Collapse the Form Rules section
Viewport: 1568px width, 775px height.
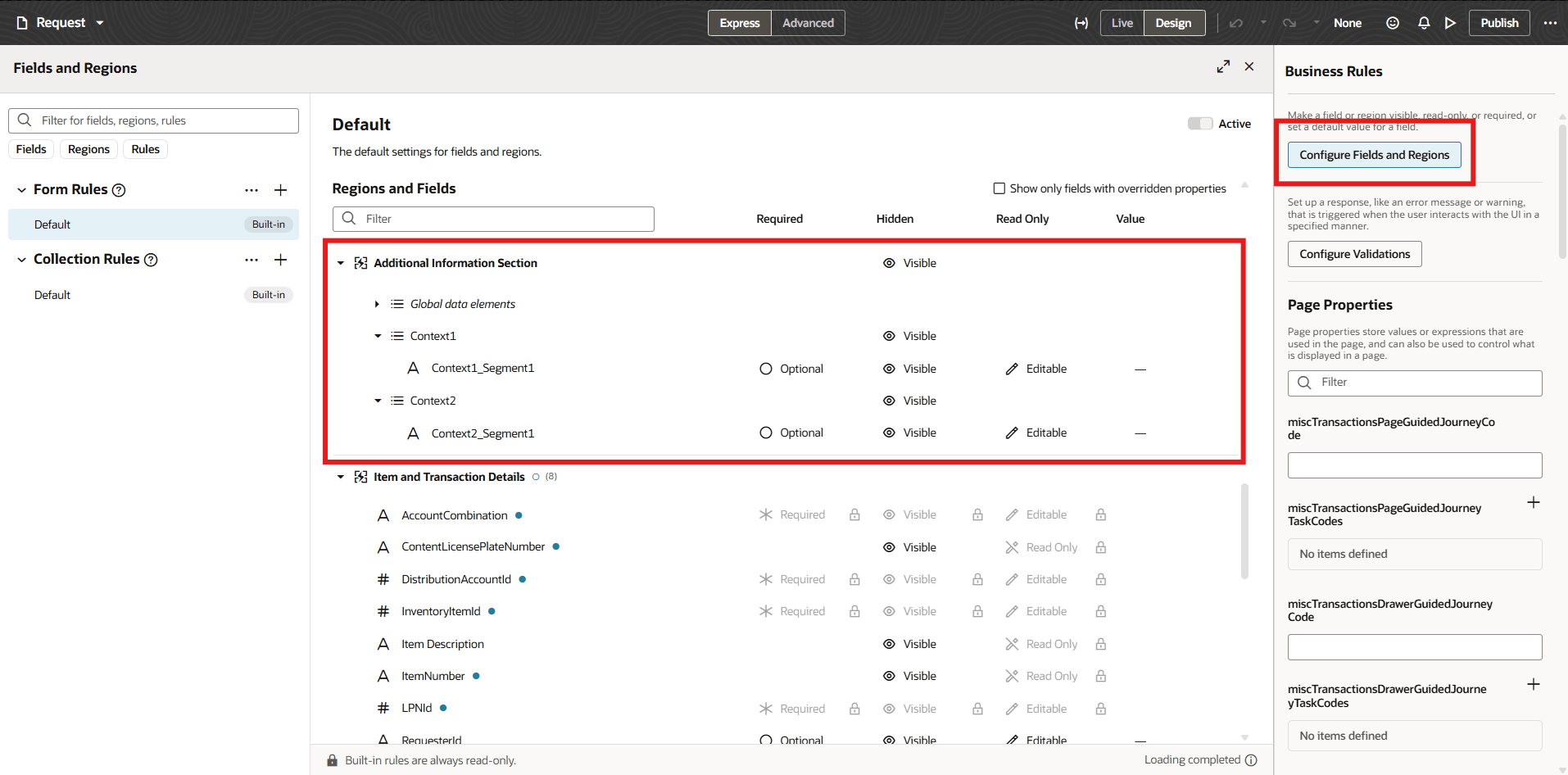click(21, 190)
